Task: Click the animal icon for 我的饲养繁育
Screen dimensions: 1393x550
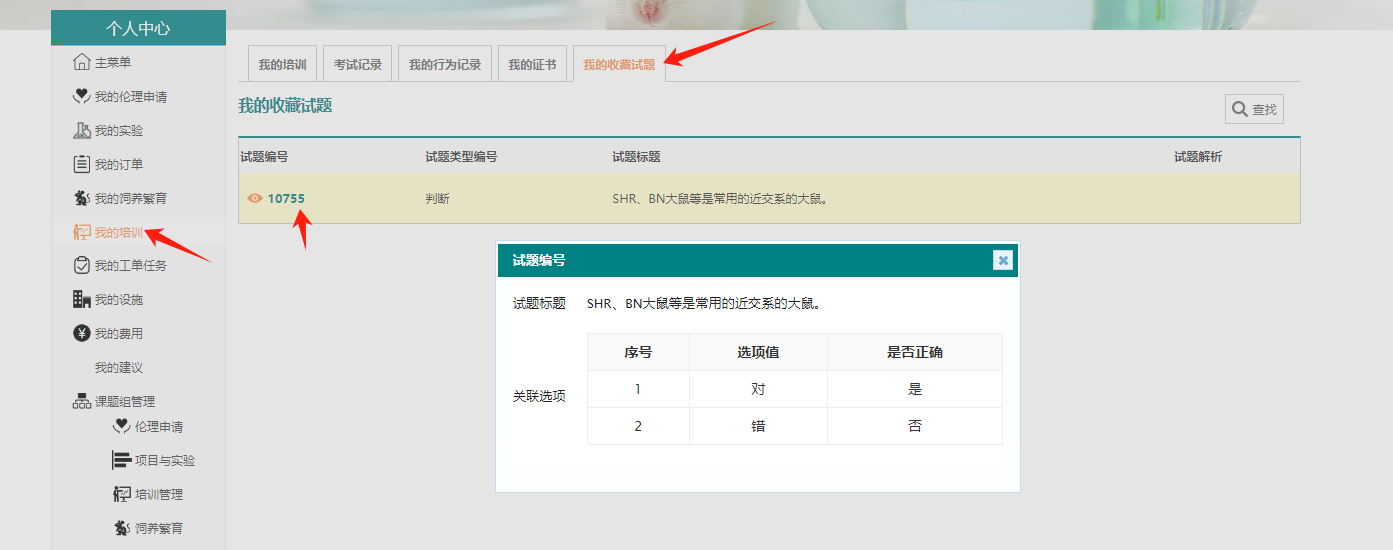Action: tap(82, 198)
